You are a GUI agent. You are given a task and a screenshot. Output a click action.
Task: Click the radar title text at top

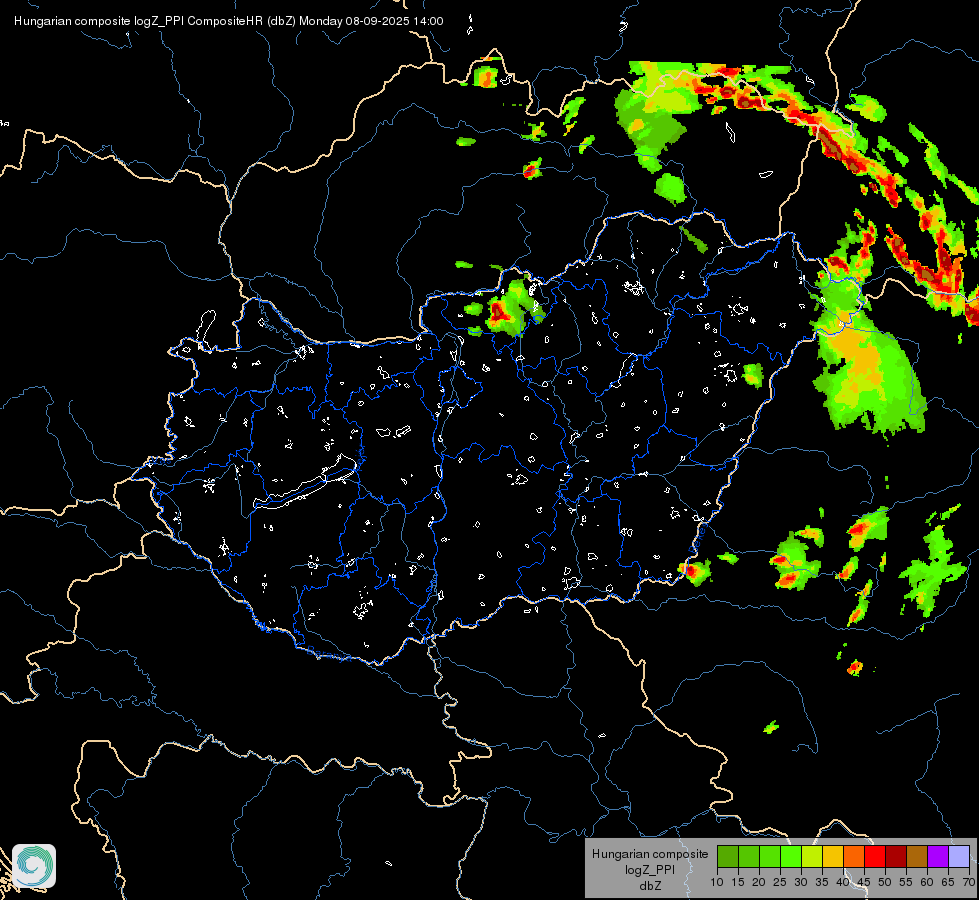pyautogui.click(x=229, y=21)
